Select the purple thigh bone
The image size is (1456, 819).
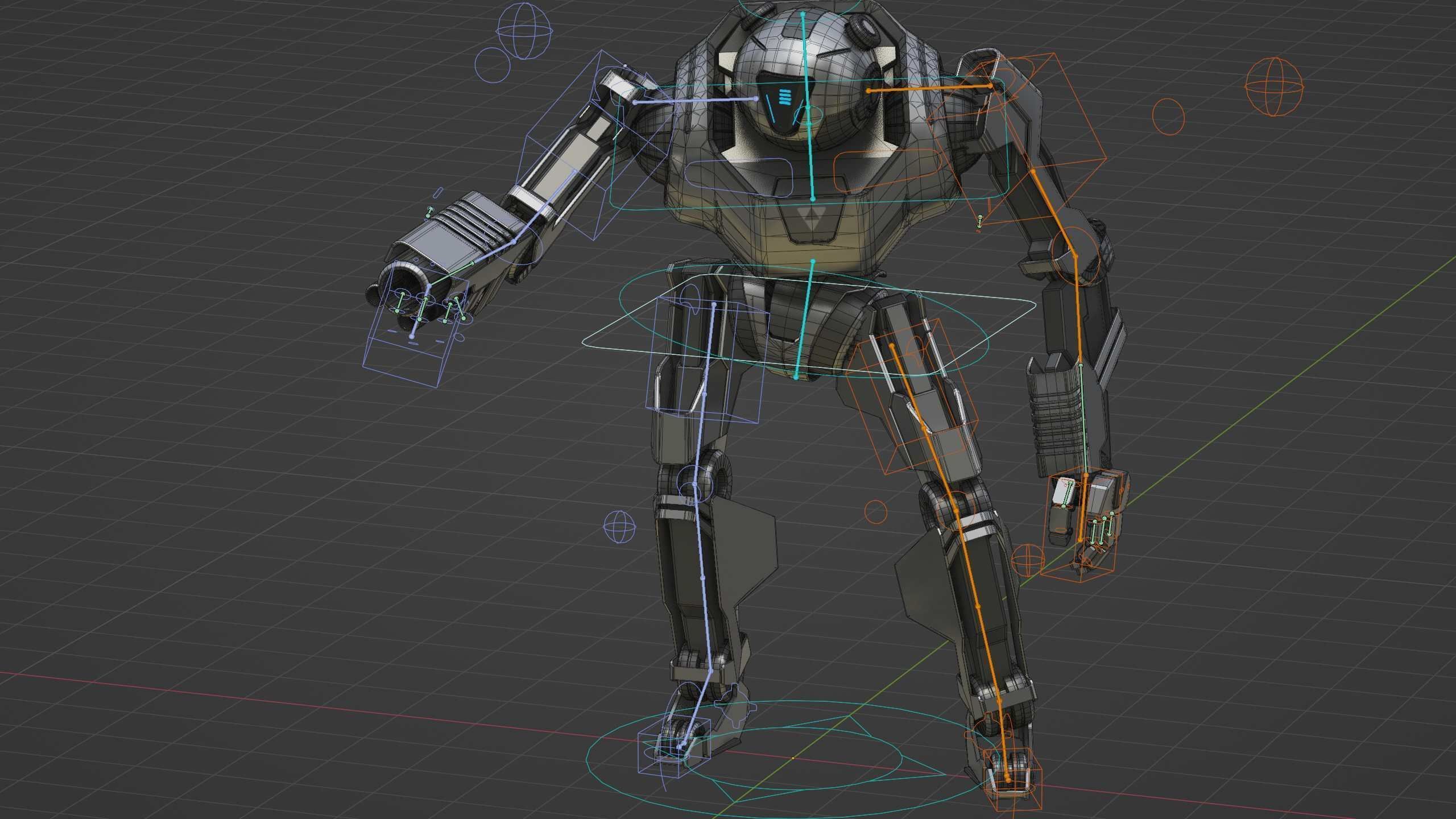[704, 394]
